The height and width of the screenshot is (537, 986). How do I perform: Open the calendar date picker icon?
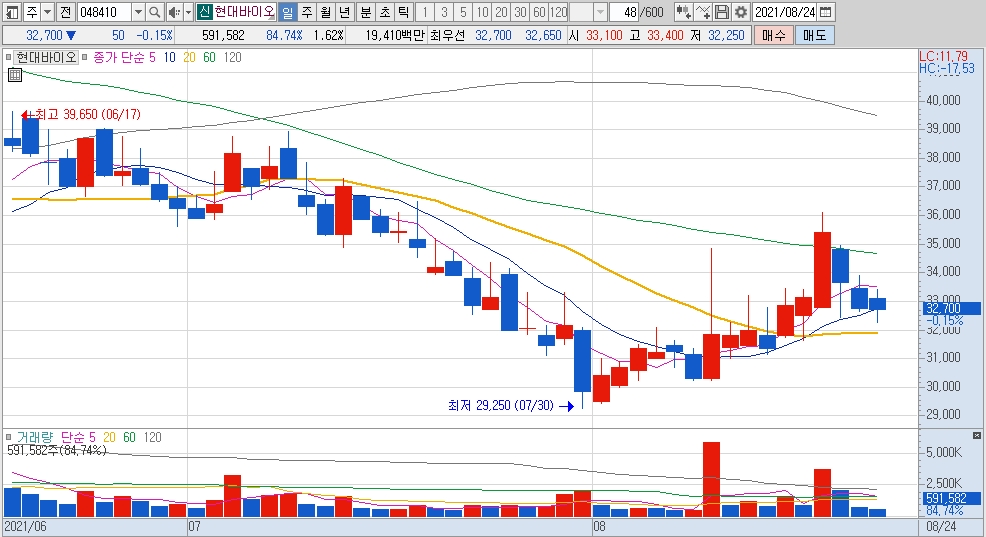827,12
